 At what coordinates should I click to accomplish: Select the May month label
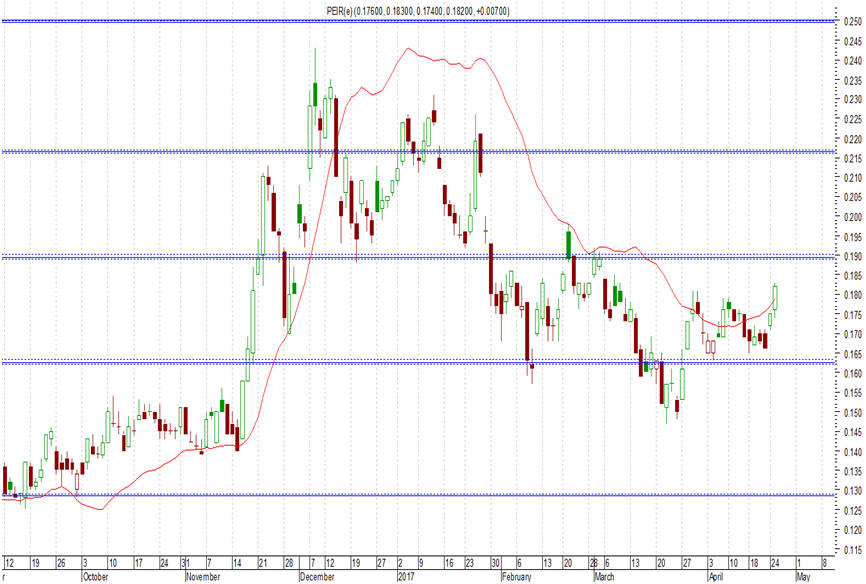[804, 577]
